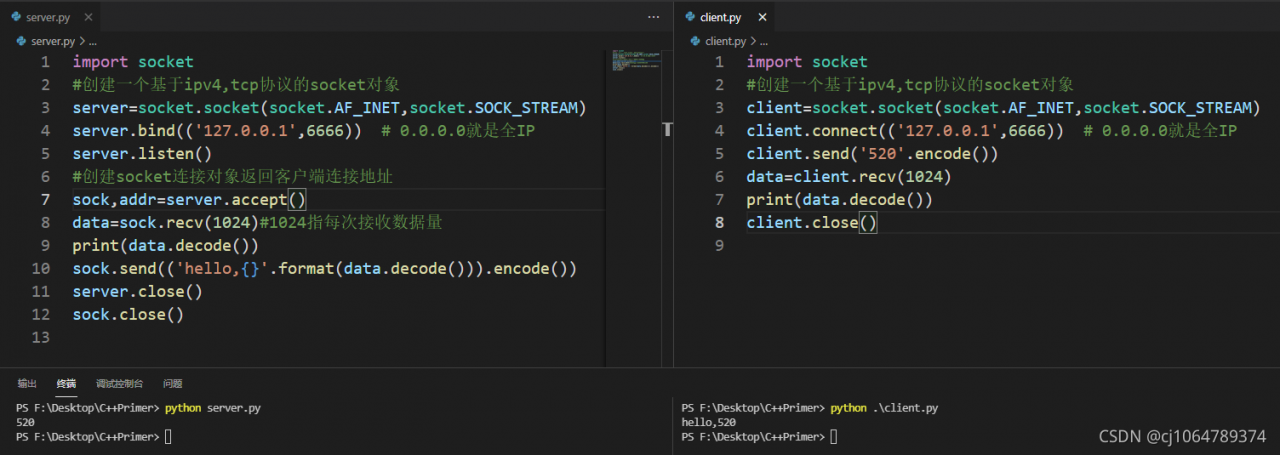Click server.py breadcrumb file item
The height and width of the screenshot is (455, 1280).
coord(52,41)
